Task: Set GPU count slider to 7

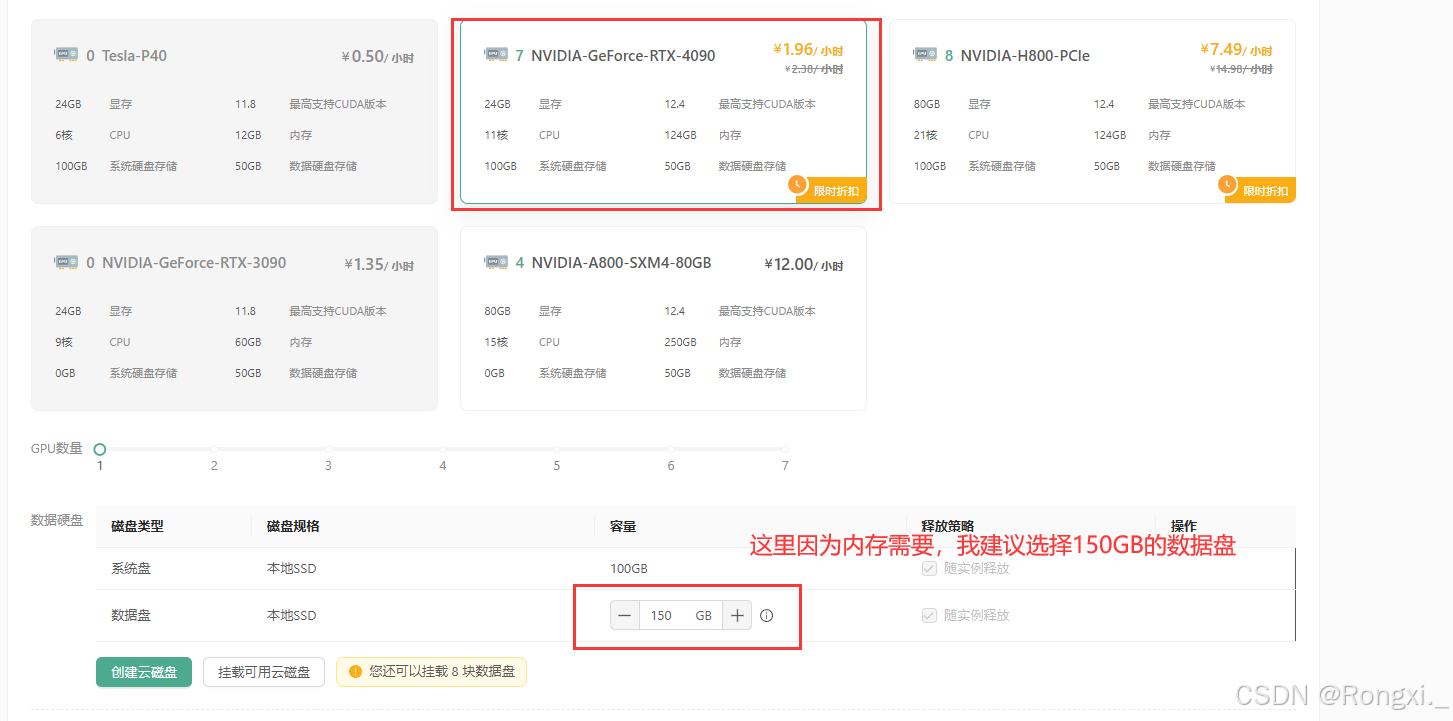Action: click(x=785, y=450)
